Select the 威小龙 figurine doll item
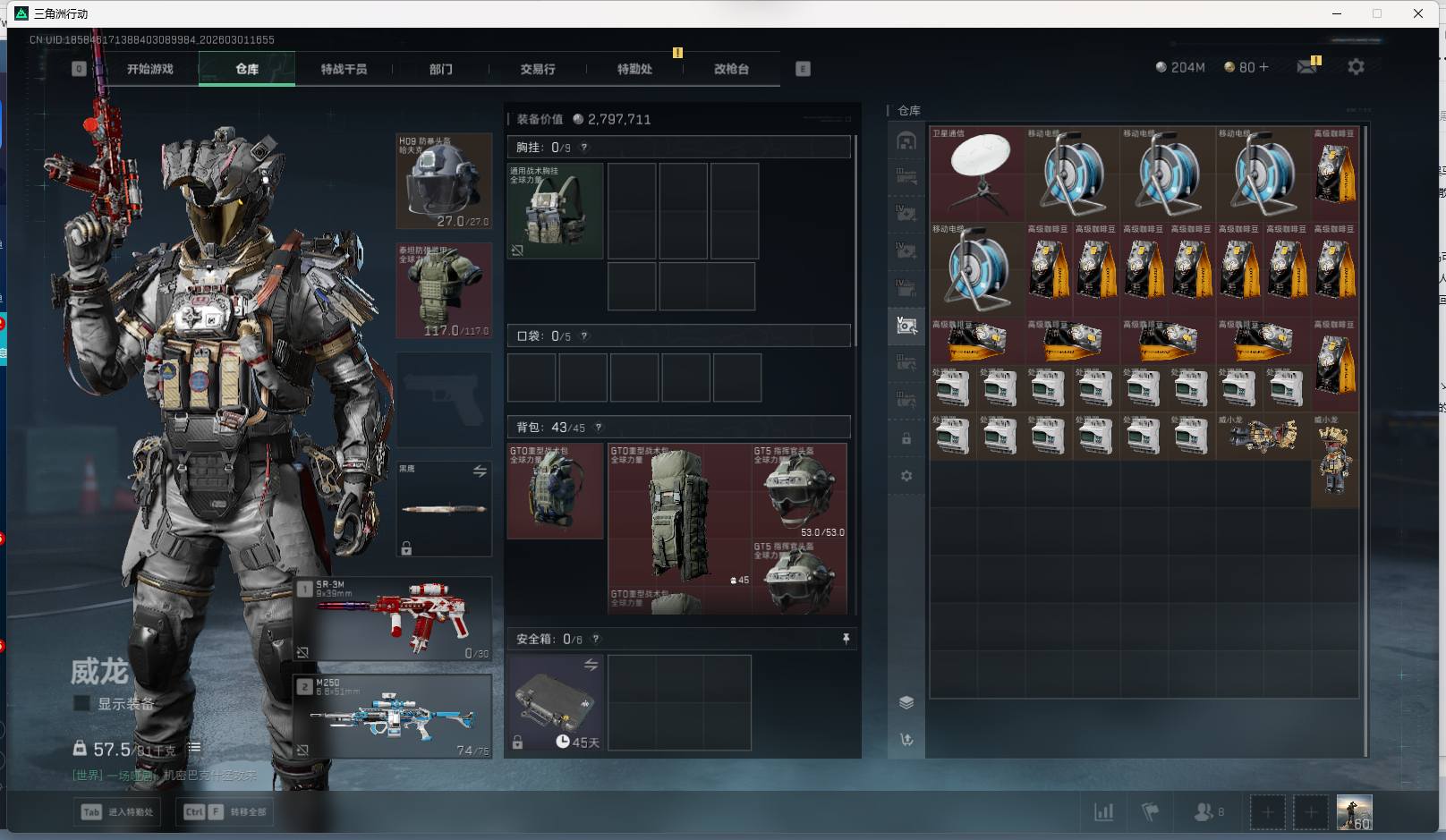The width and height of the screenshot is (1446, 840). (x=1335, y=461)
